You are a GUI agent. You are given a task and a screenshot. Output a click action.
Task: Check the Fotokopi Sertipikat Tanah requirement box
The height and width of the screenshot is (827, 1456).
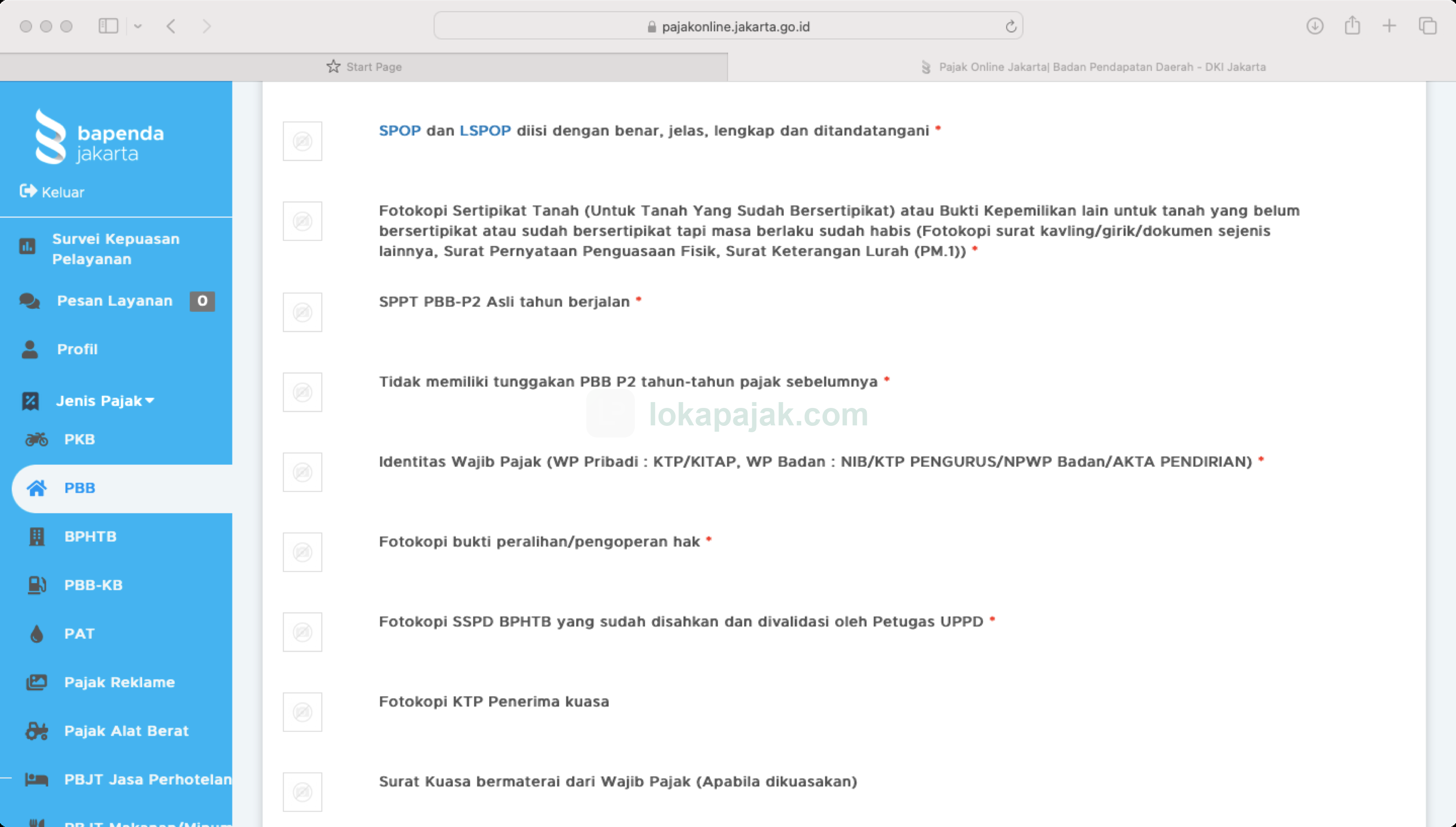[302, 221]
